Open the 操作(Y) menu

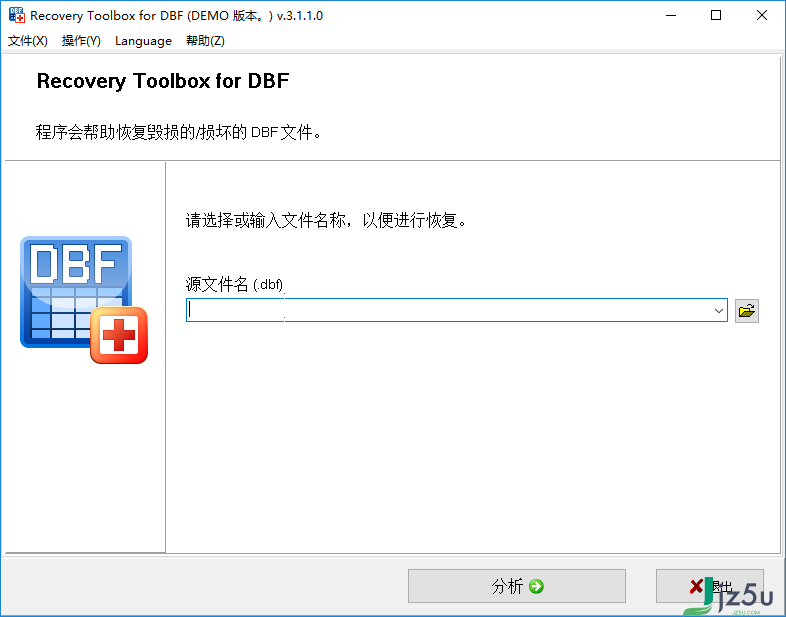81,41
